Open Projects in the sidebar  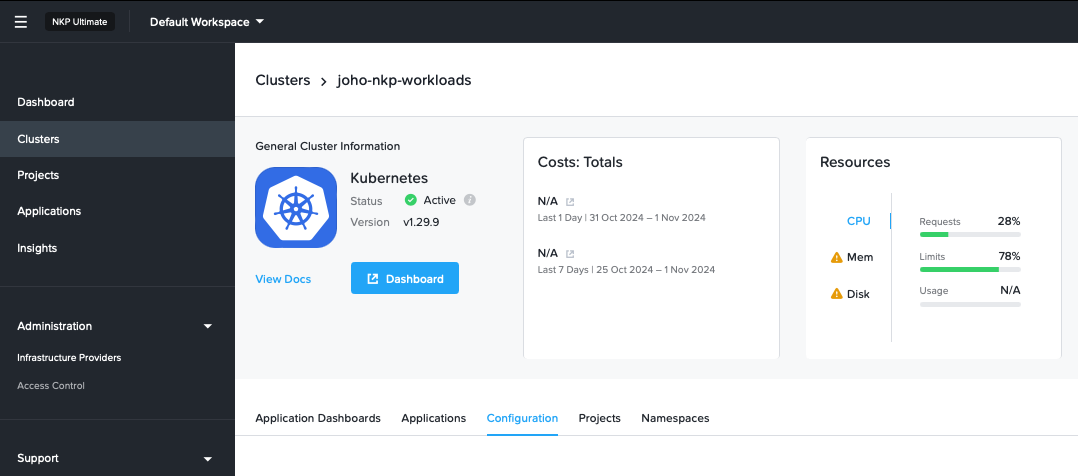[117, 175]
